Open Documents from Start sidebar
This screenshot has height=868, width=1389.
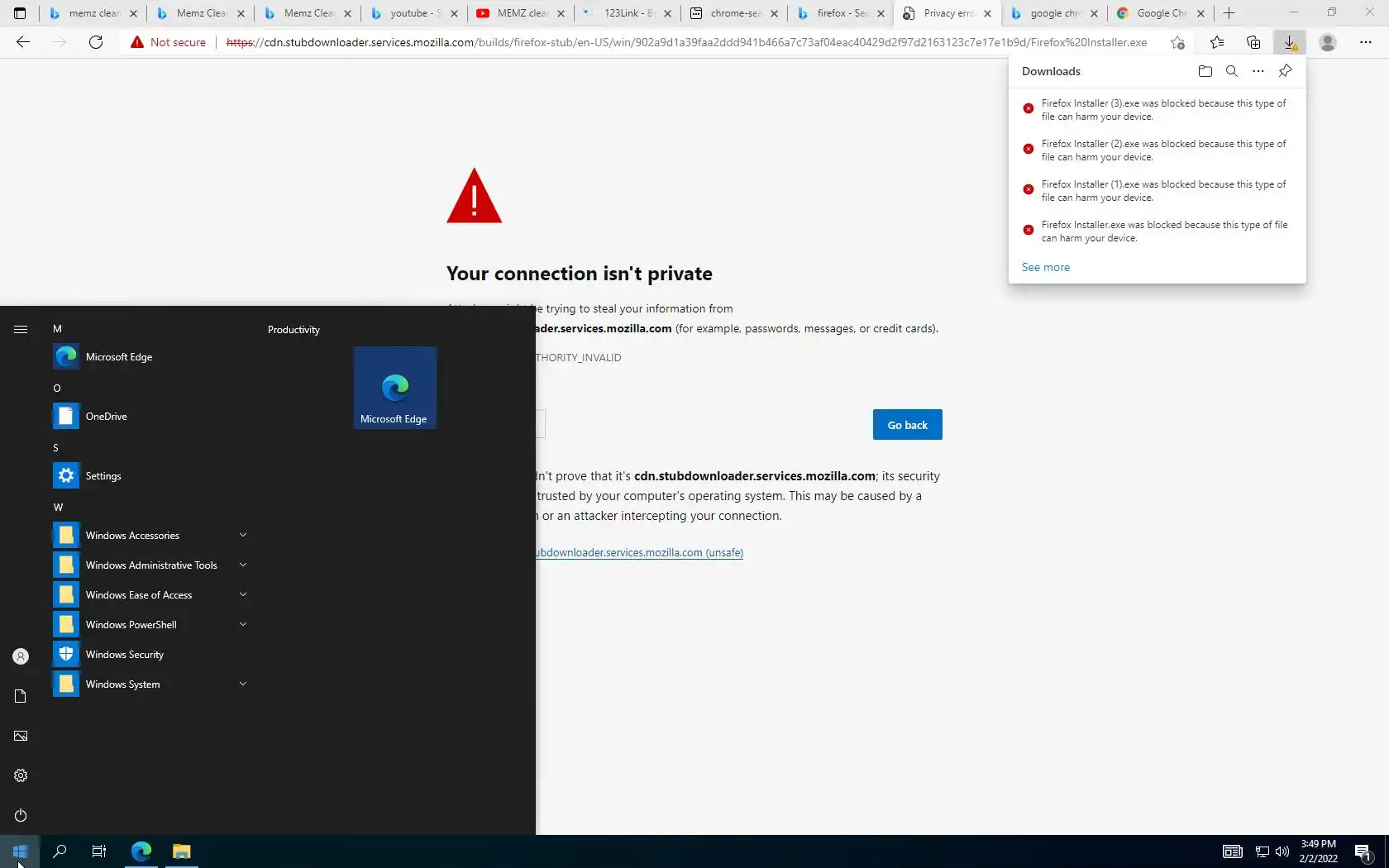21,696
